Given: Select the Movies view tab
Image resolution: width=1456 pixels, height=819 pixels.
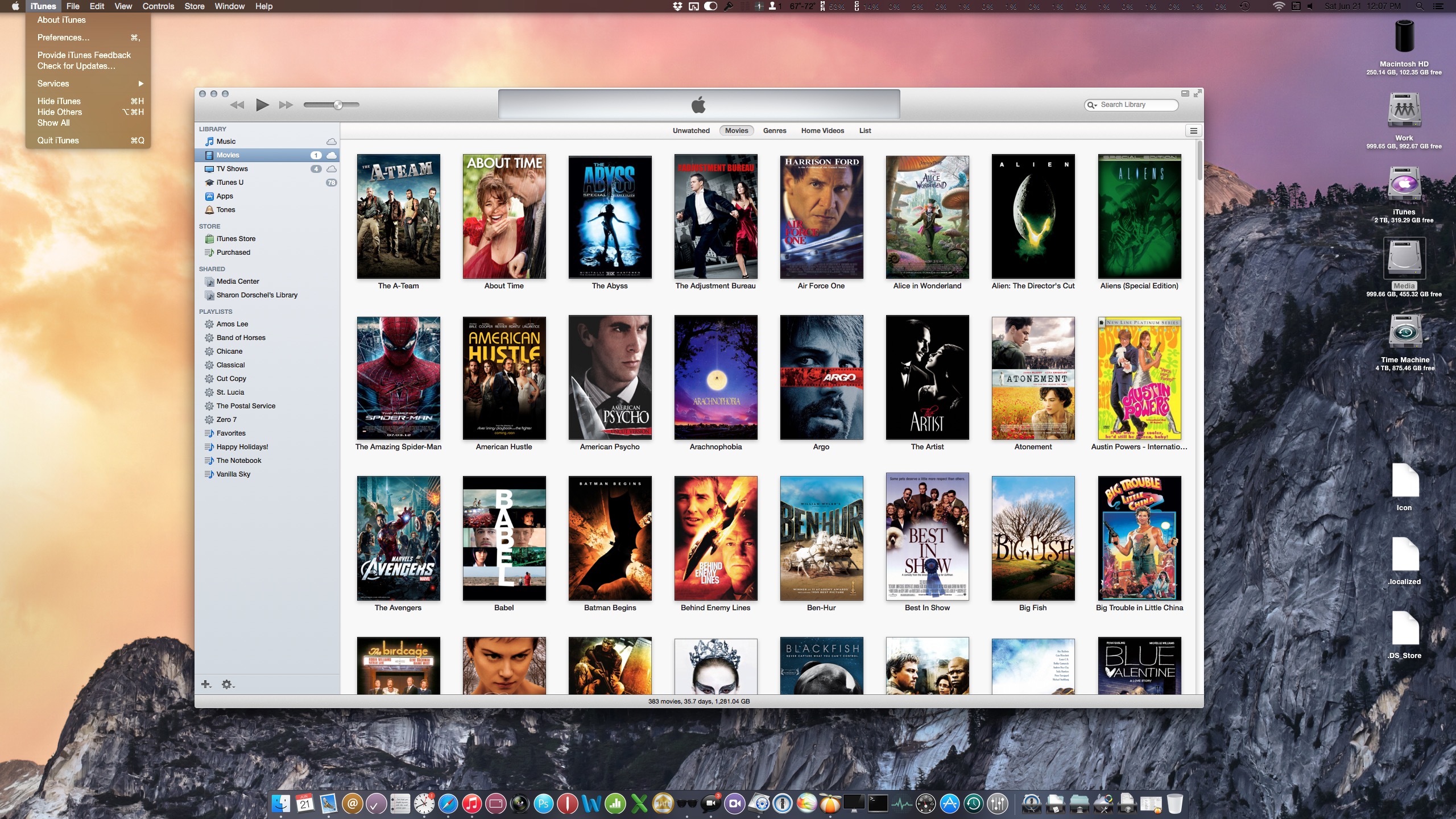Looking at the screenshot, I should tap(737, 131).
